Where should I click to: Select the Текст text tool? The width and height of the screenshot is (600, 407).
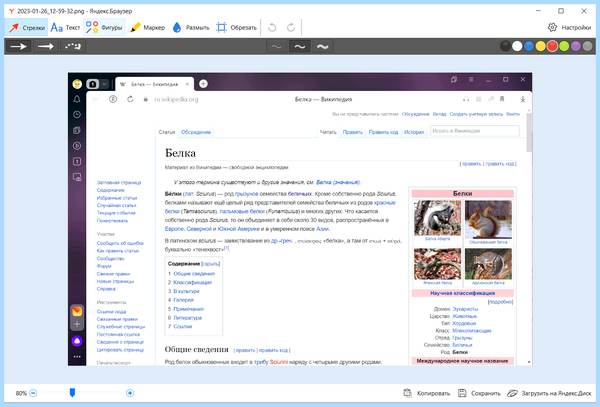click(65, 28)
